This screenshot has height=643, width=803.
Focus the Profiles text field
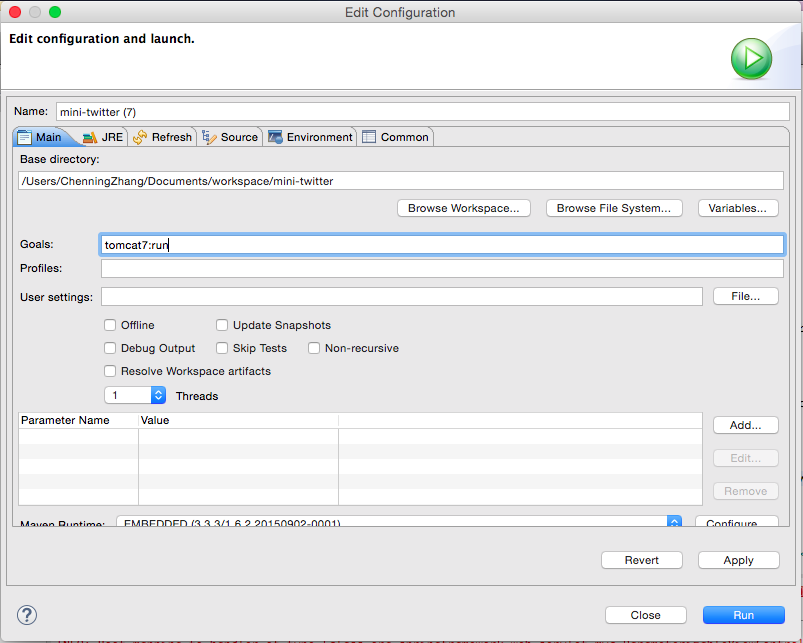tap(442, 268)
